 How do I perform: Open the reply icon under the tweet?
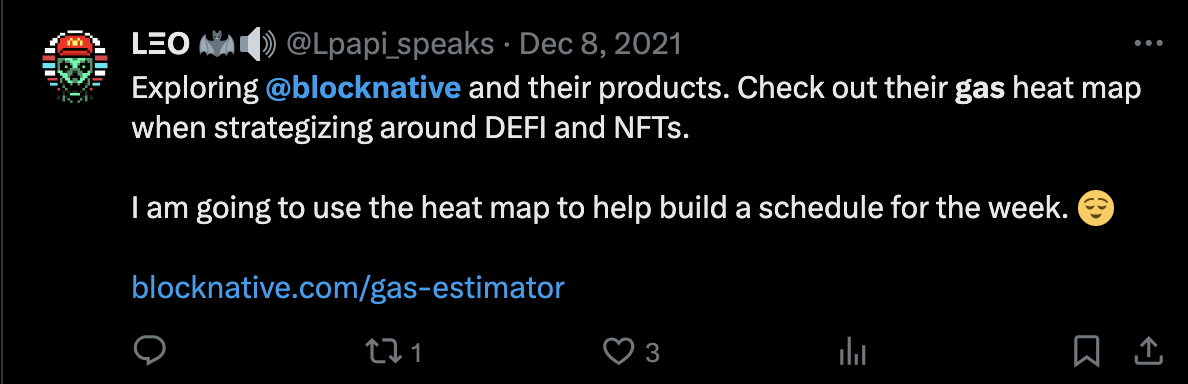tap(149, 351)
